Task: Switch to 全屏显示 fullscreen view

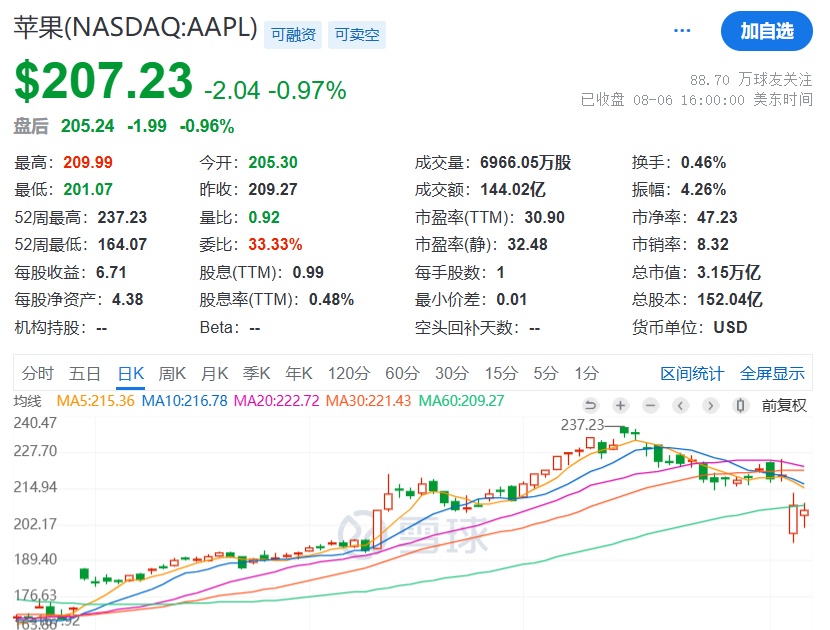Action: click(x=772, y=374)
